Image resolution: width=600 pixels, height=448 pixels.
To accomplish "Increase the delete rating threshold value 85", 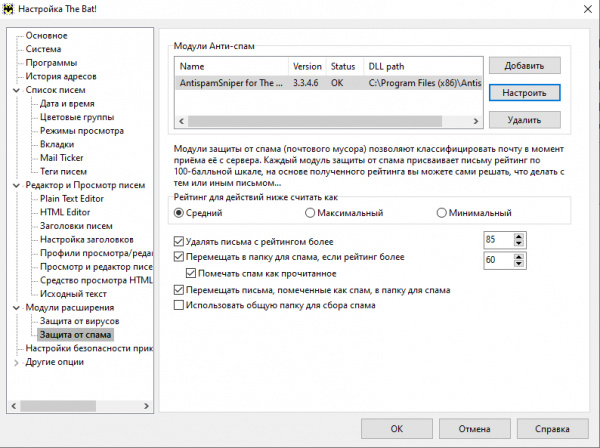I will pyautogui.click(x=517, y=237).
